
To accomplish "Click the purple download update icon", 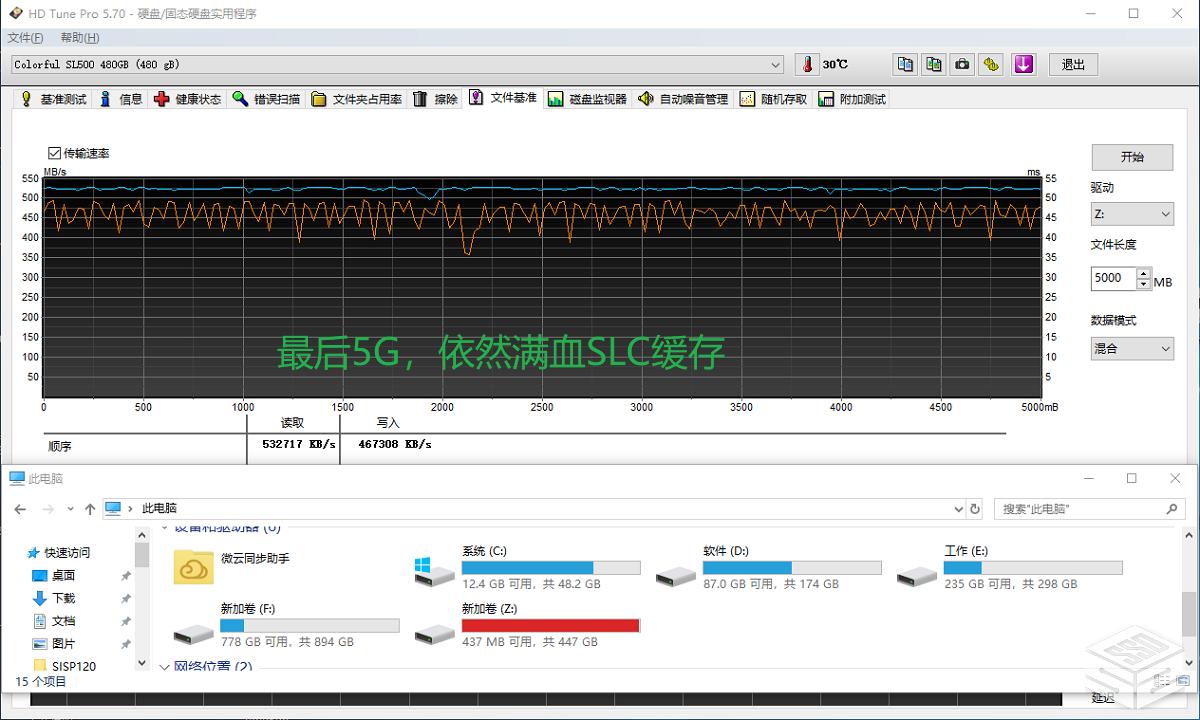I will [1022, 64].
